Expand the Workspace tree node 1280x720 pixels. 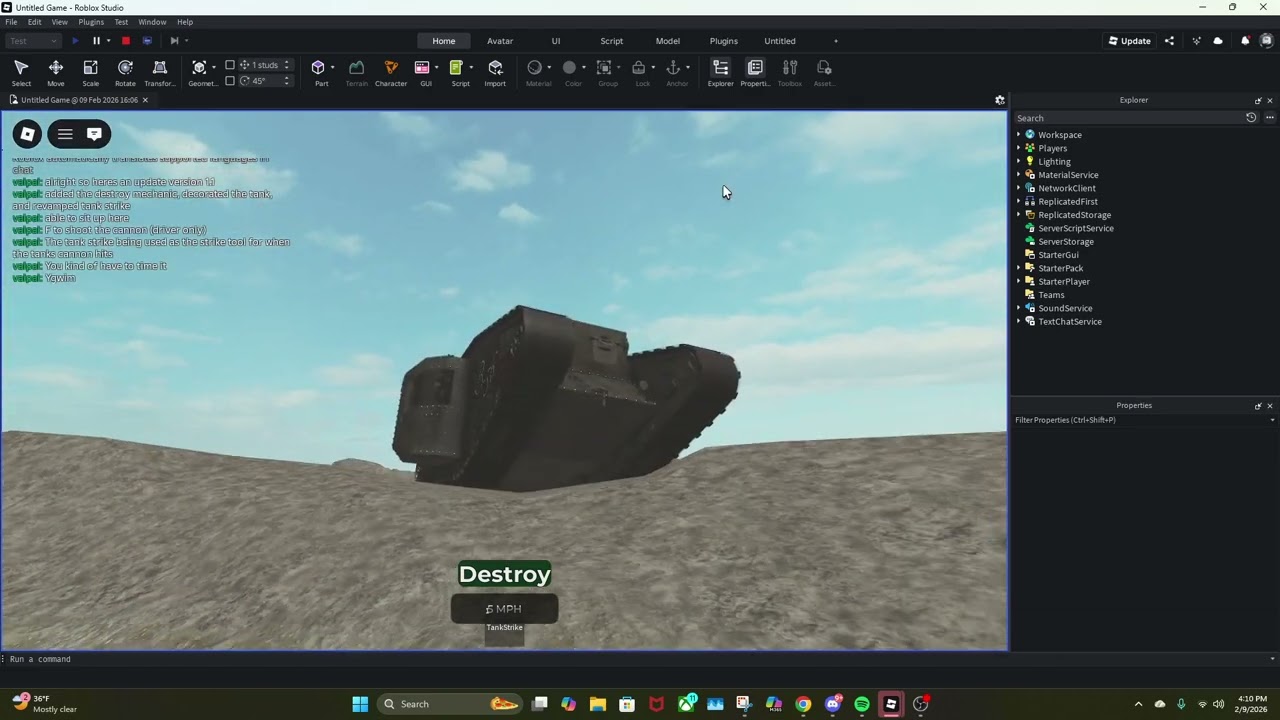(1018, 134)
